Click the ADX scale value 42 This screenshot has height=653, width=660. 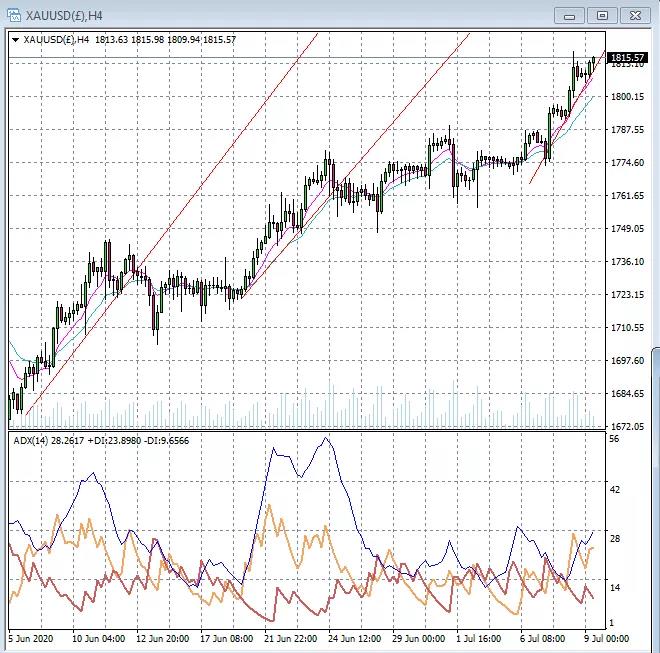[615, 490]
